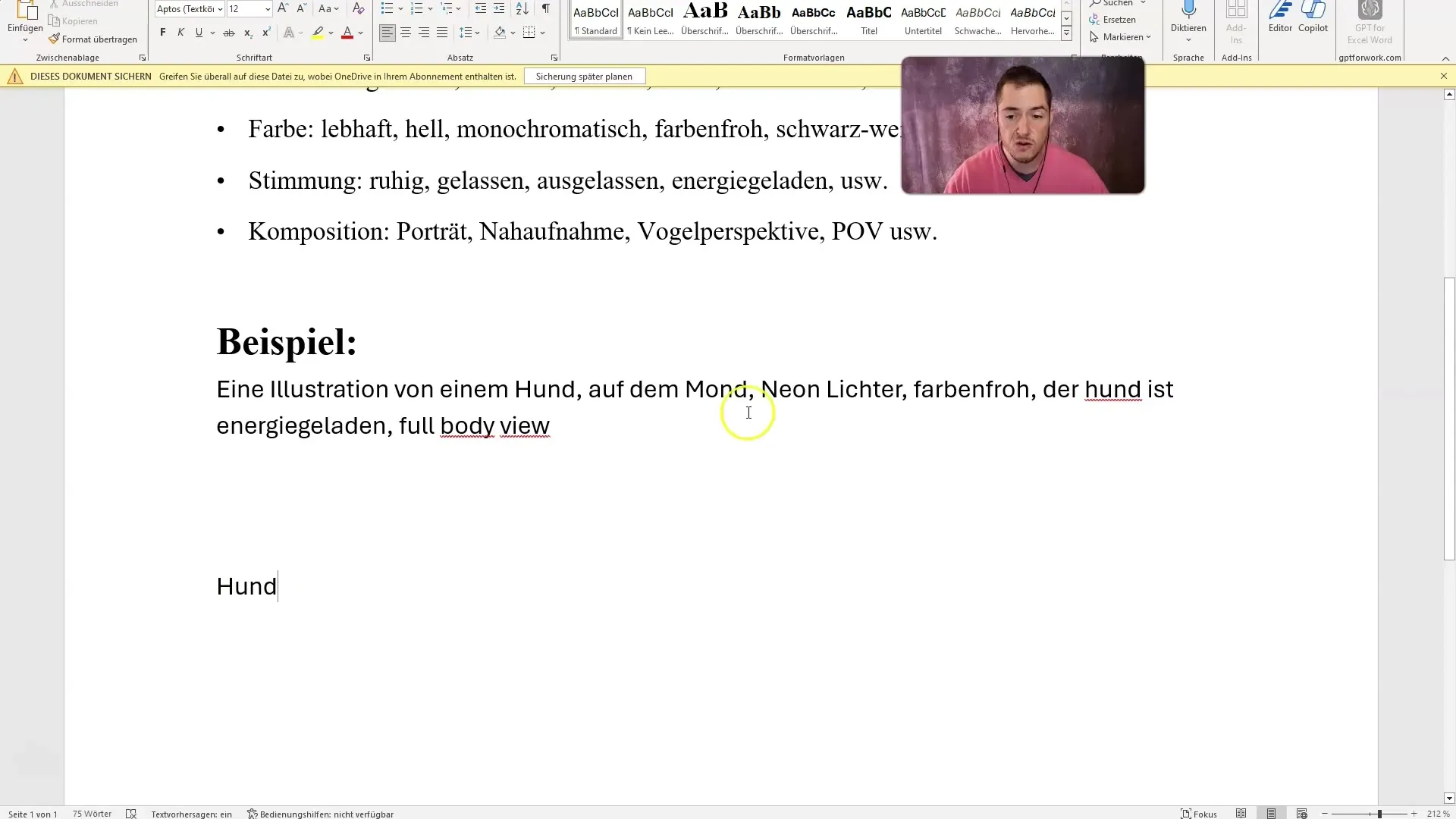Open the Markieren dropdown
The width and height of the screenshot is (1456, 819).
(x=1120, y=37)
